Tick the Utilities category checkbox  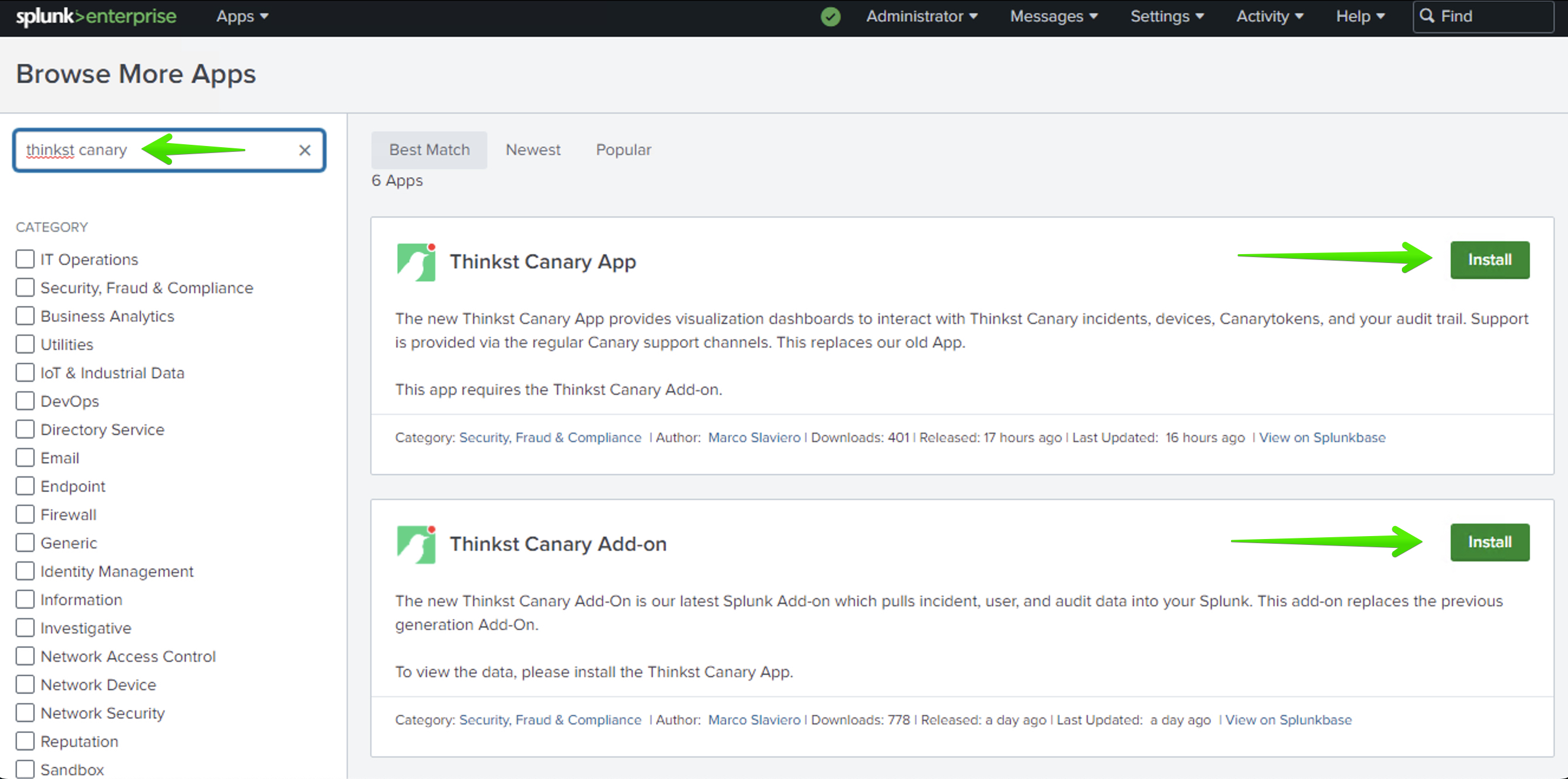pos(25,344)
